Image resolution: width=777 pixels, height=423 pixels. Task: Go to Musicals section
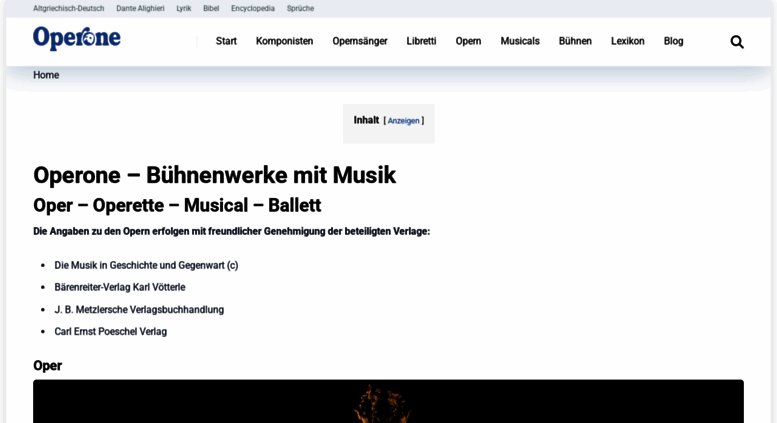pos(520,41)
